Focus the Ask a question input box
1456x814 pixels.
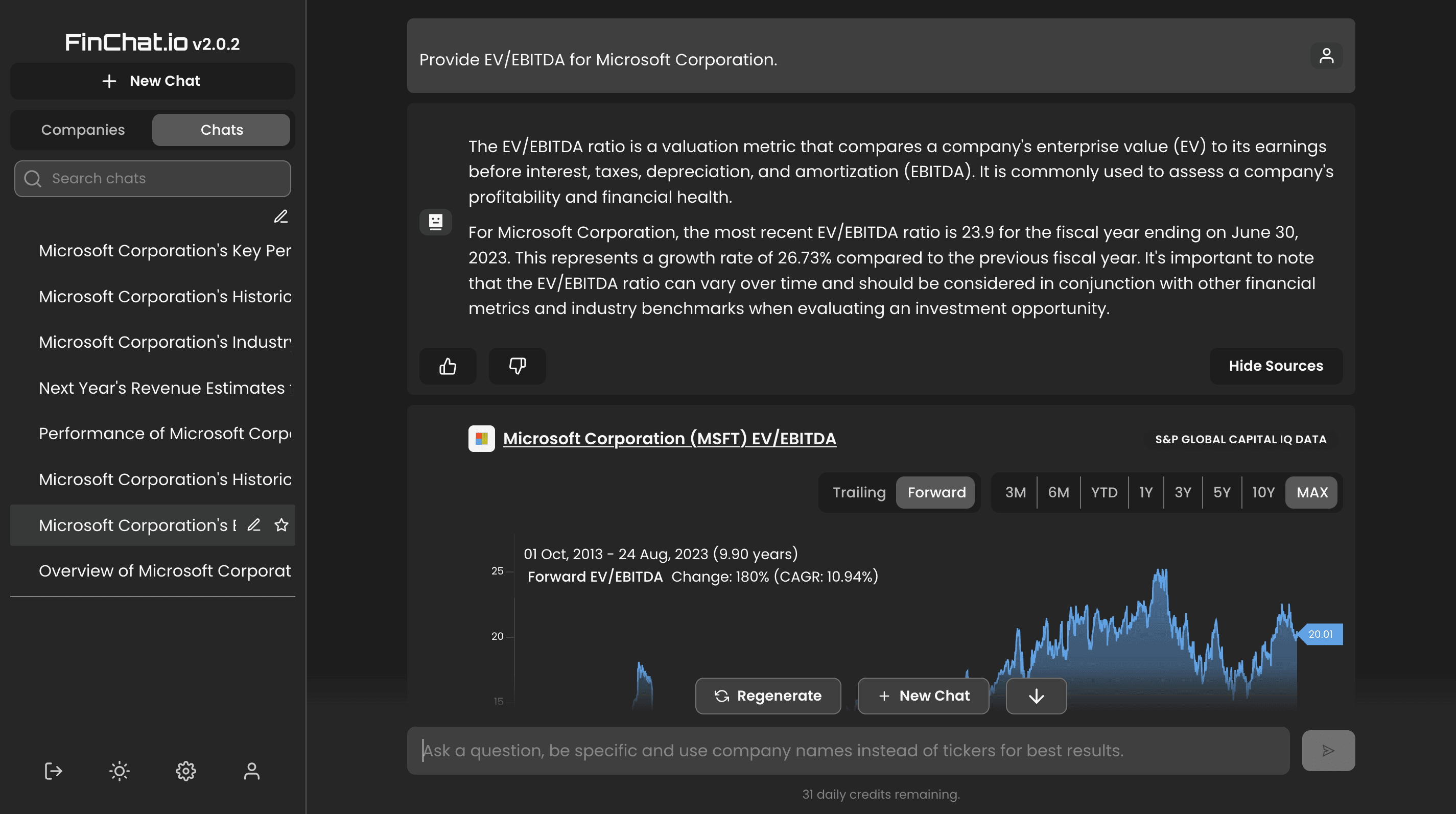(848, 750)
